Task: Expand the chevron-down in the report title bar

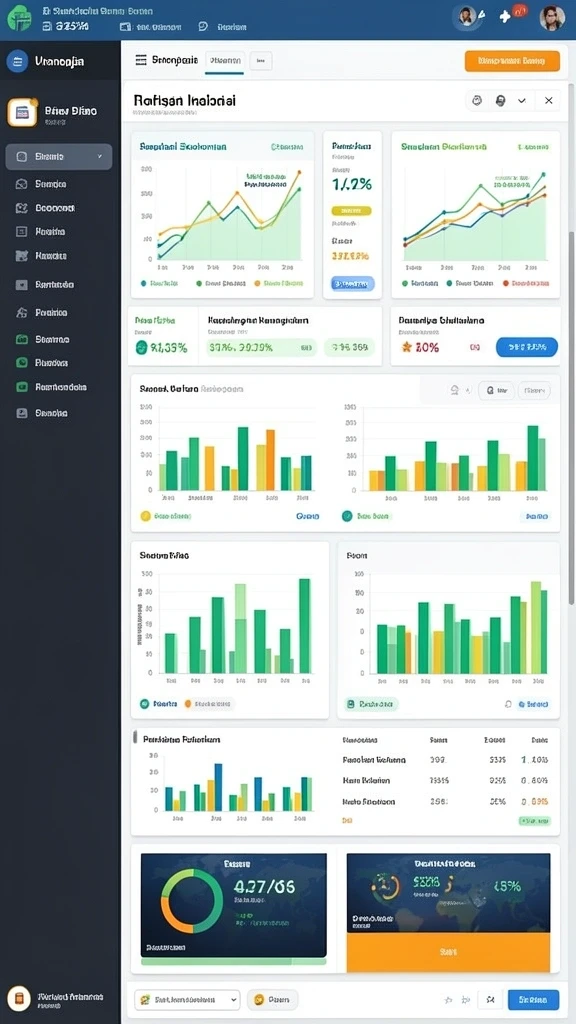Action: (522, 101)
